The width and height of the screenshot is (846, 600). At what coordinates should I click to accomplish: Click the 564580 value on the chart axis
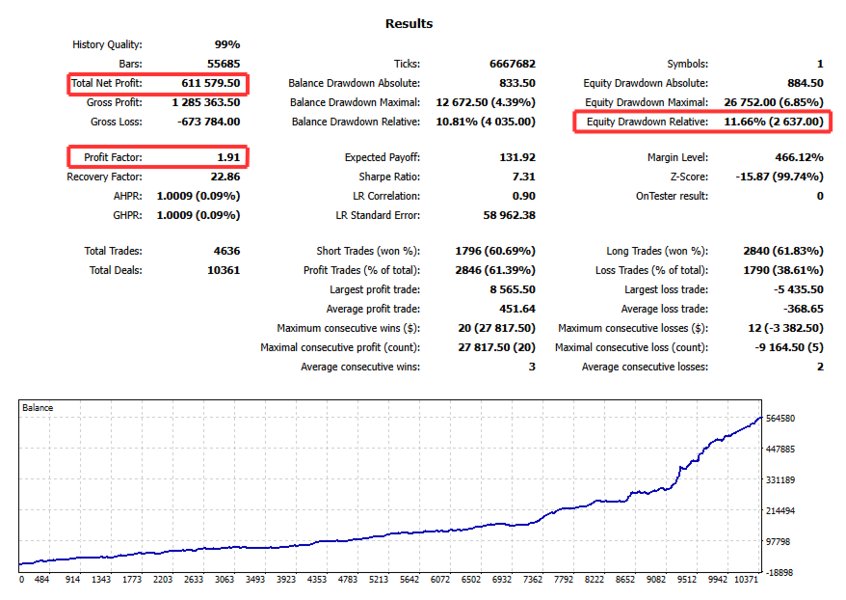pyautogui.click(x=781, y=419)
